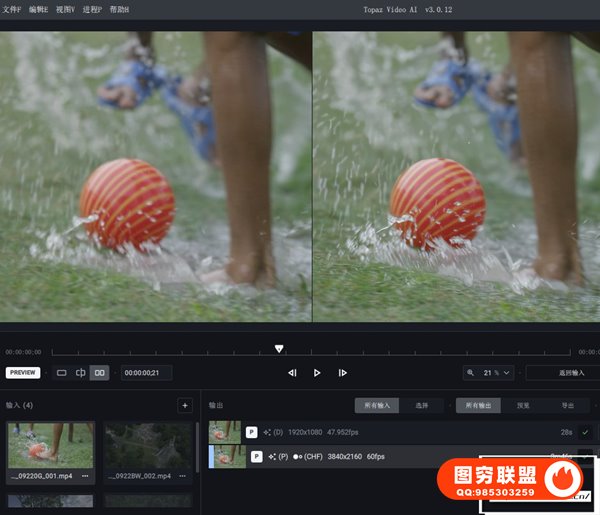Open the 文件 (File) menu
The width and height of the screenshot is (600, 515).
coord(12,9)
